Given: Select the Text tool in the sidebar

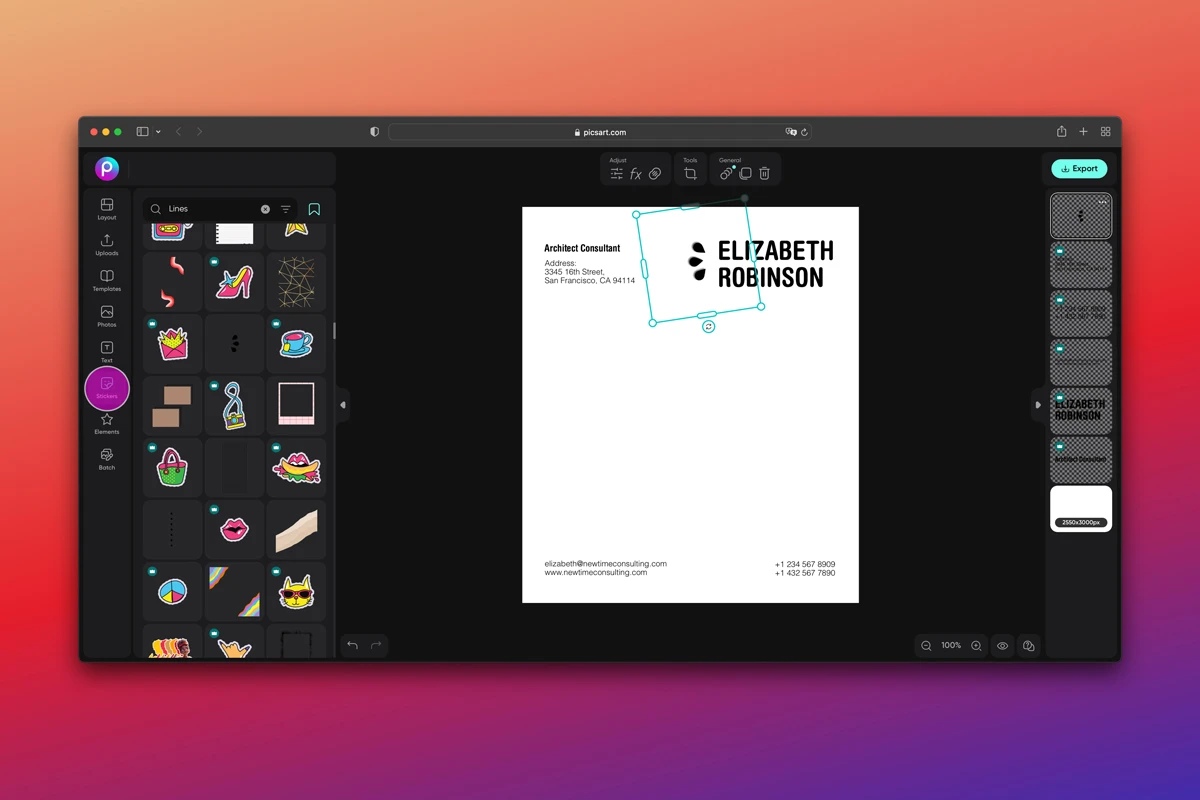Looking at the screenshot, I should (x=106, y=351).
